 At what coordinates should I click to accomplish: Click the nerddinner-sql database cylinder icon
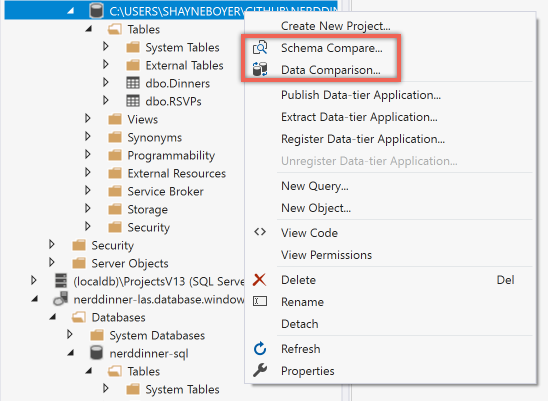[x=96, y=353]
